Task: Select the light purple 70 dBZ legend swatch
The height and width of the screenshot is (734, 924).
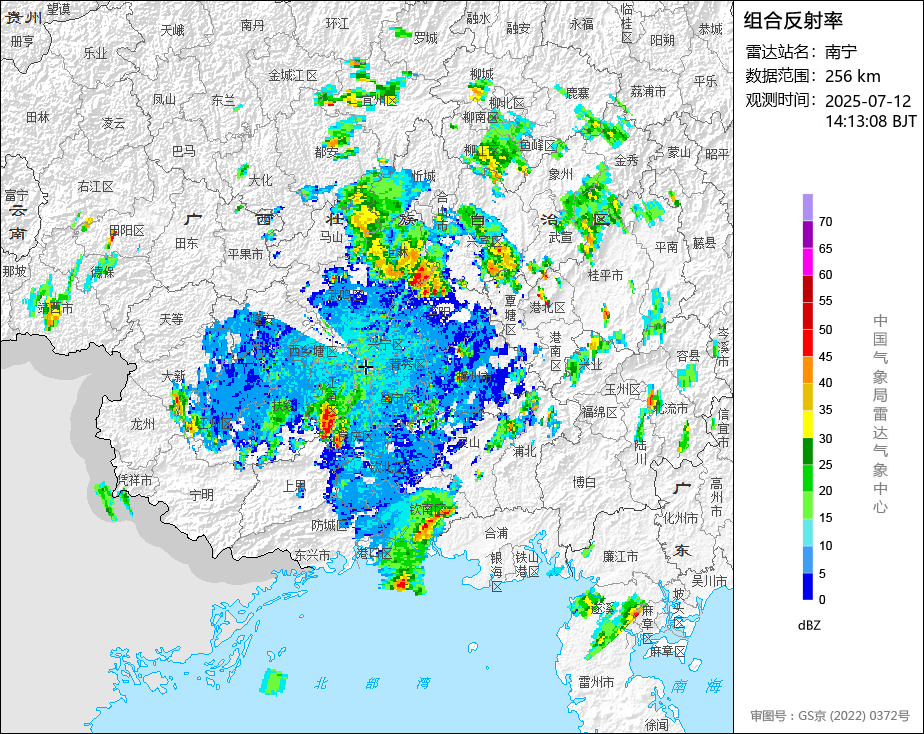Action: click(807, 207)
